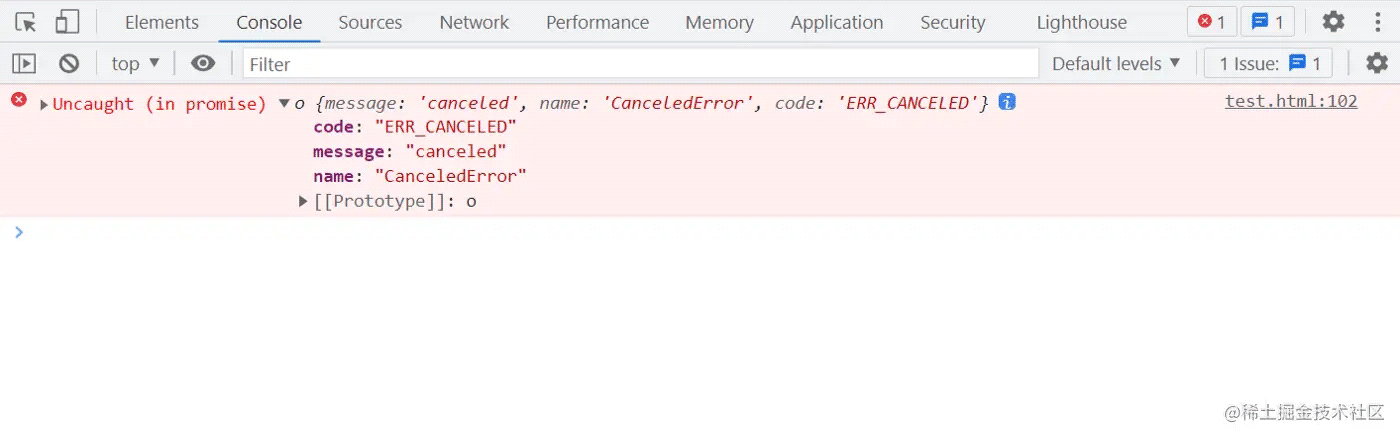Expand the Uncaught (in promise) error
Image resolution: width=1400 pixels, height=437 pixels.
tap(44, 104)
